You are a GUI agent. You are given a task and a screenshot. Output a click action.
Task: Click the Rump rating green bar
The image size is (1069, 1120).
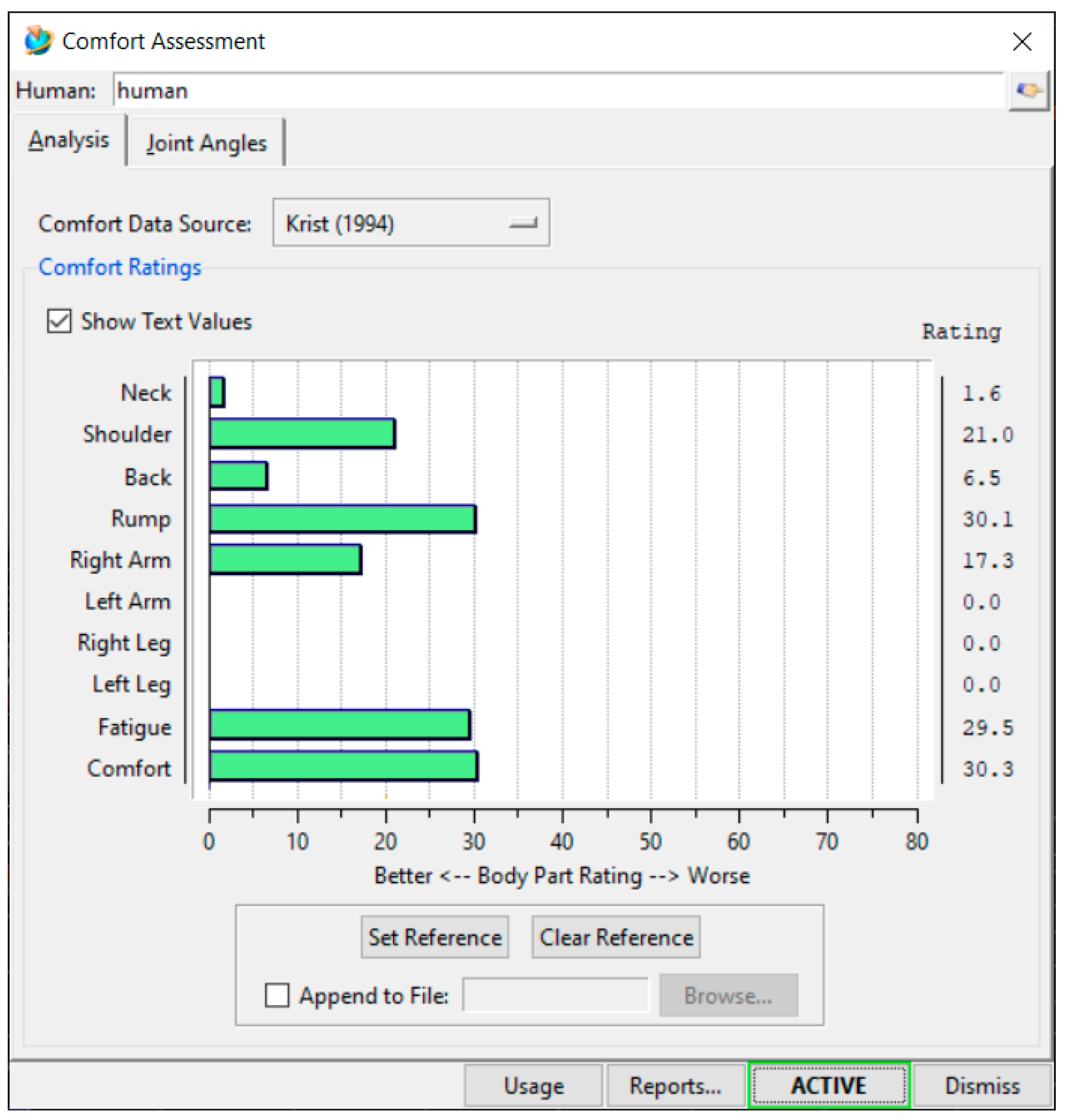[x=342, y=518]
